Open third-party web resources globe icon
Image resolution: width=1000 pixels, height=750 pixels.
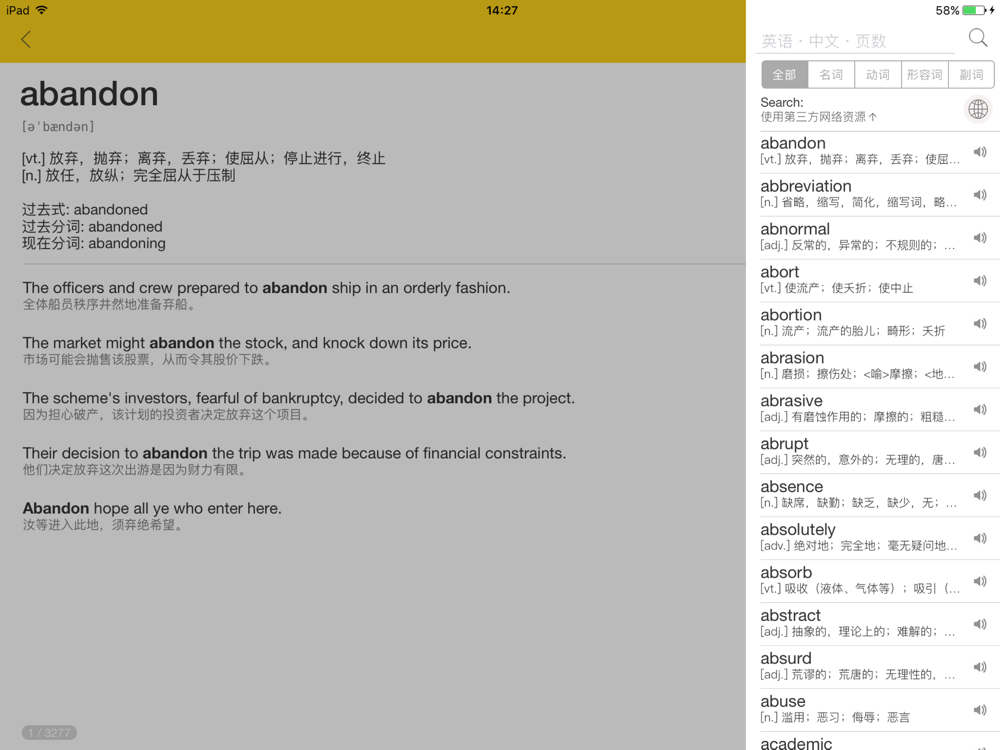pyautogui.click(x=978, y=109)
